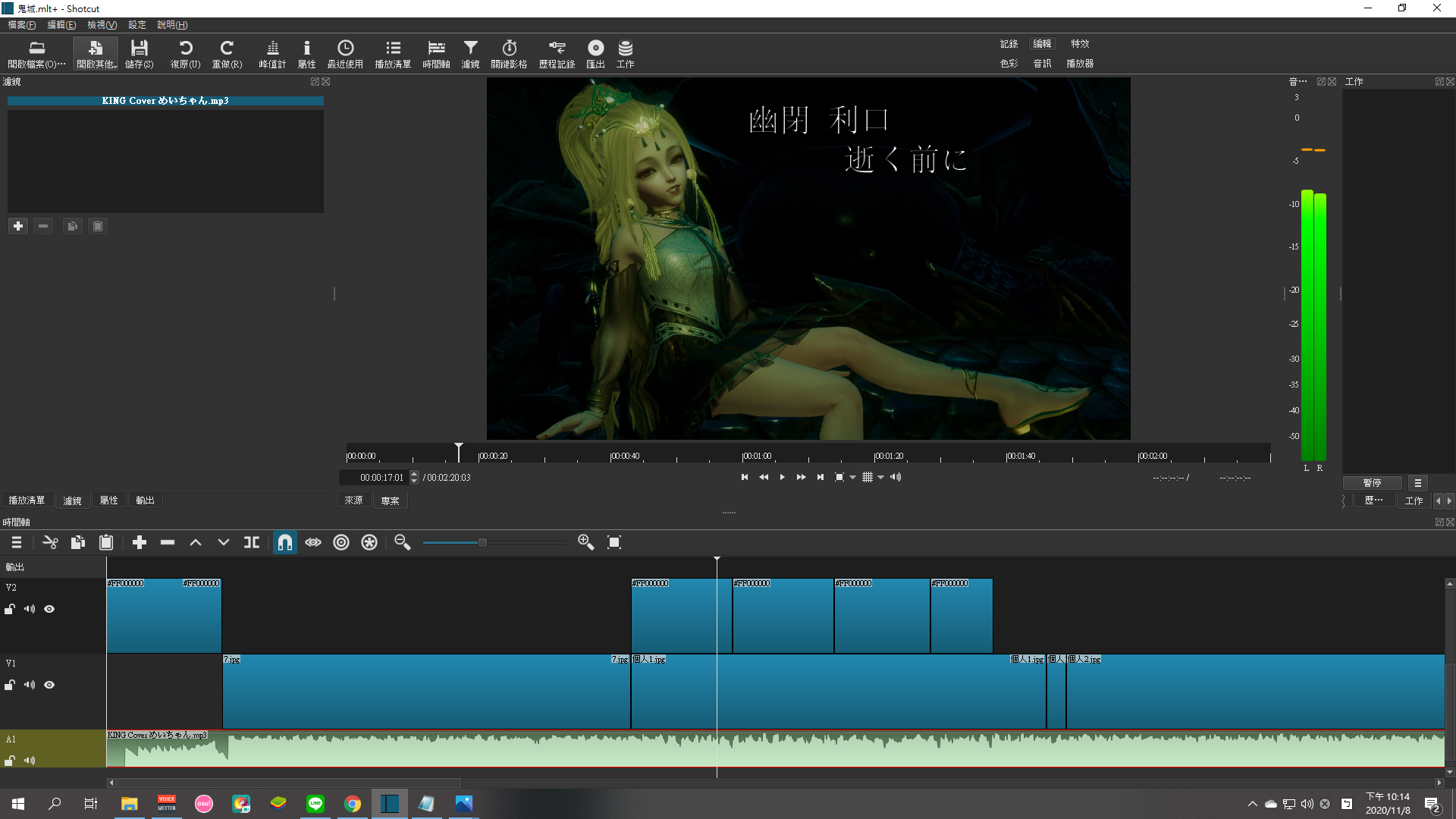Screen dimensions: 1456x819
Task: Open the 最近使用 recent files icon
Action: click(345, 54)
